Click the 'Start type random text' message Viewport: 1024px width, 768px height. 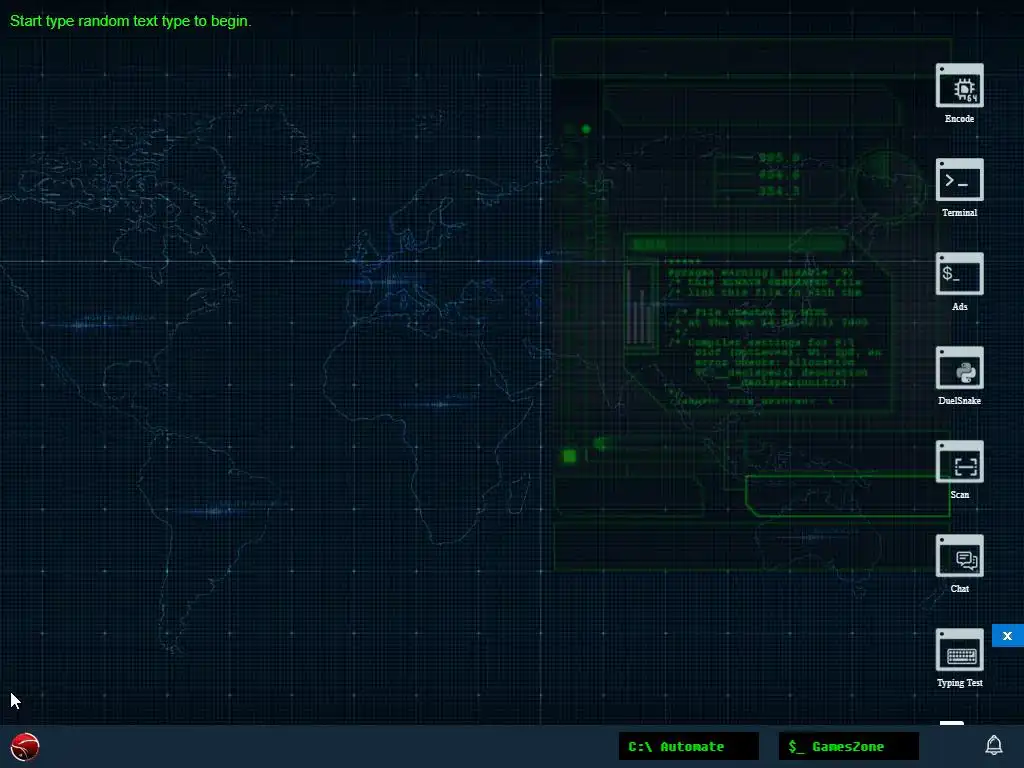point(131,21)
